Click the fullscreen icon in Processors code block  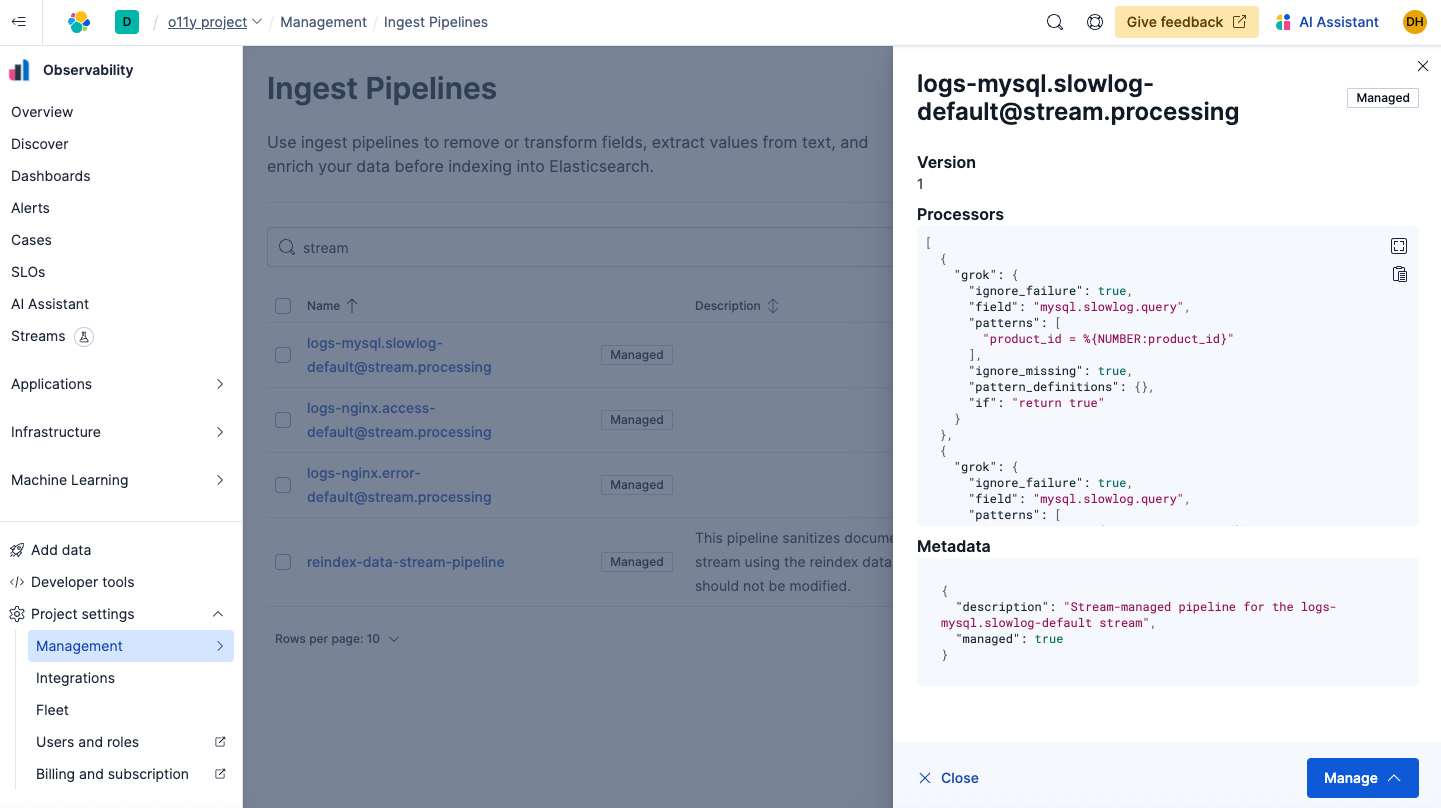point(1399,246)
